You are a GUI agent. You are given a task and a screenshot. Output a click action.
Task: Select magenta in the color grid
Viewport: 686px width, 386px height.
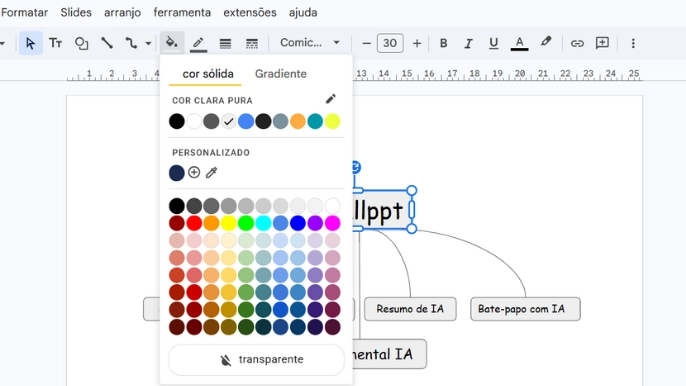(332, 223)
